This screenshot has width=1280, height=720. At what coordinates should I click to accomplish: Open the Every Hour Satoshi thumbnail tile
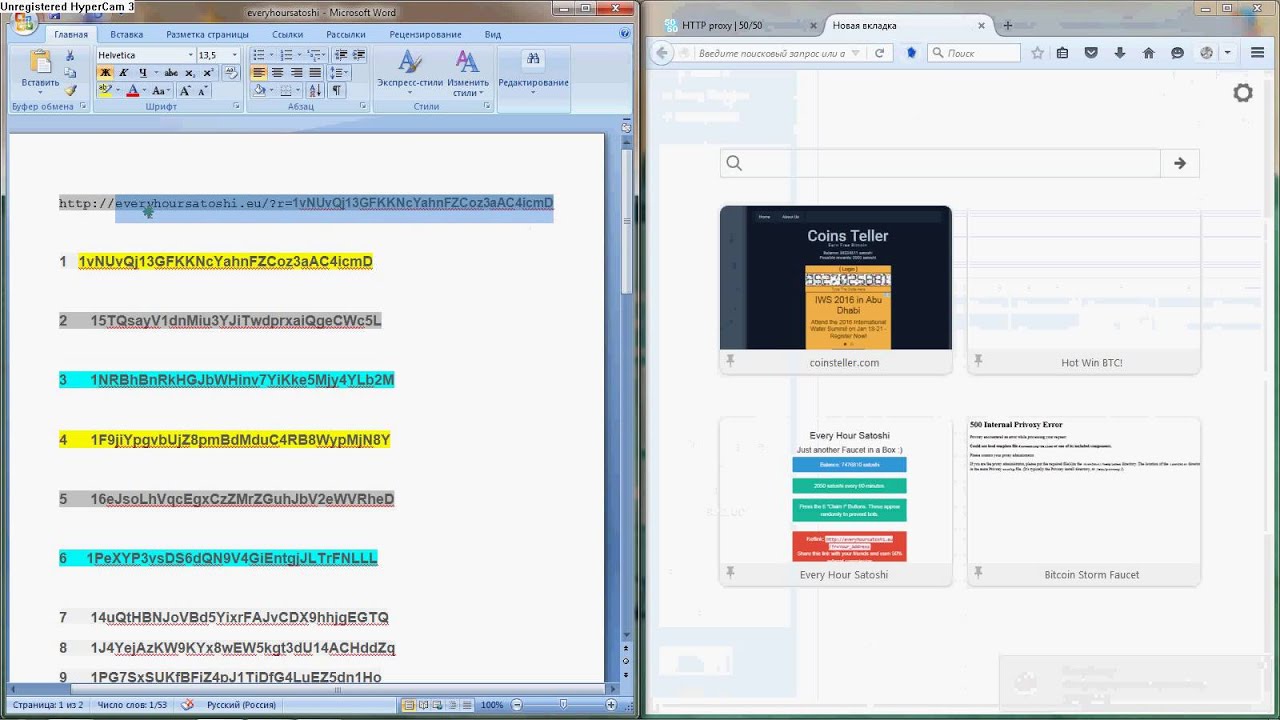point(836,501)
